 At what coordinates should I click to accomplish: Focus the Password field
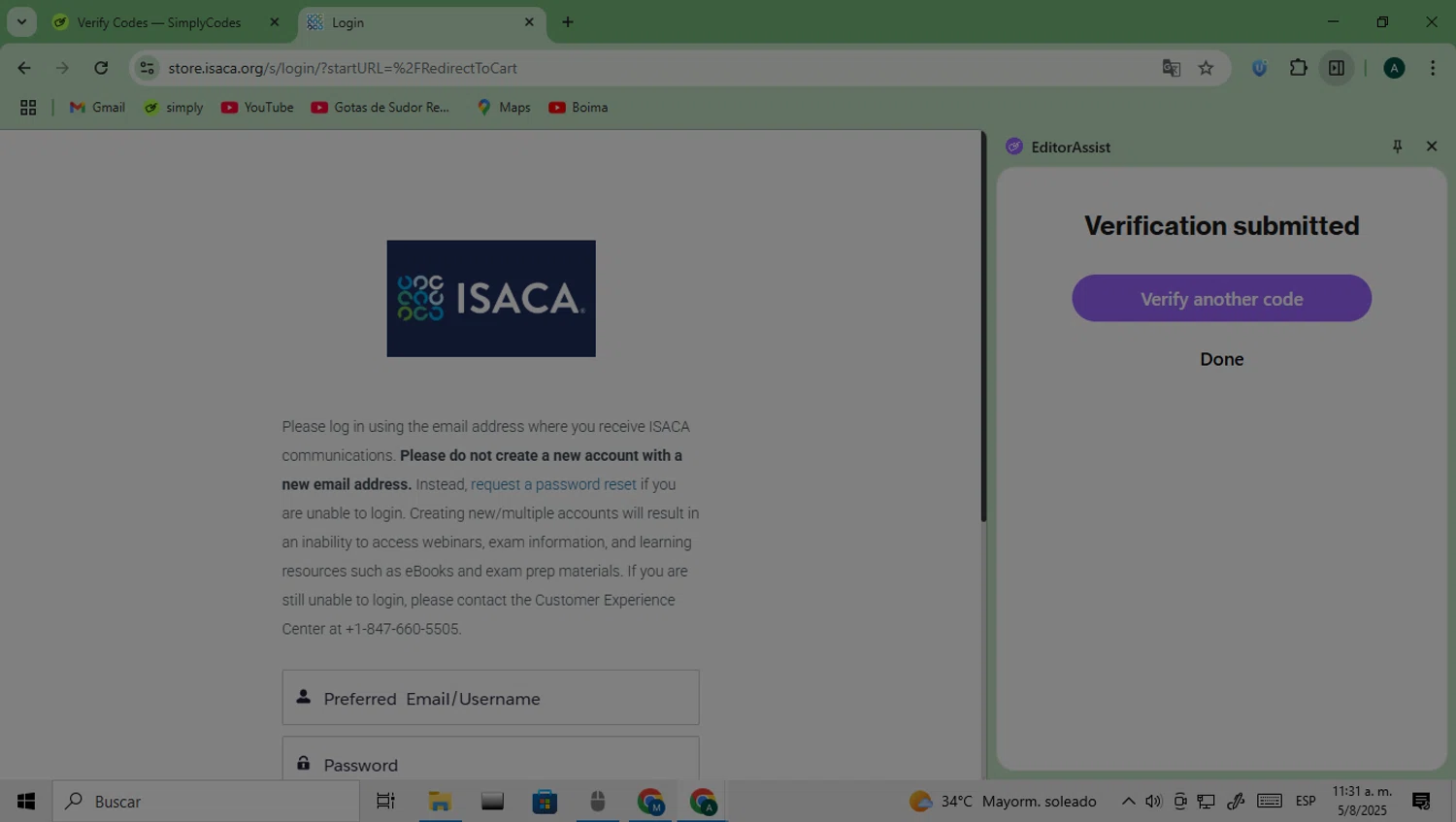point(491,759)
